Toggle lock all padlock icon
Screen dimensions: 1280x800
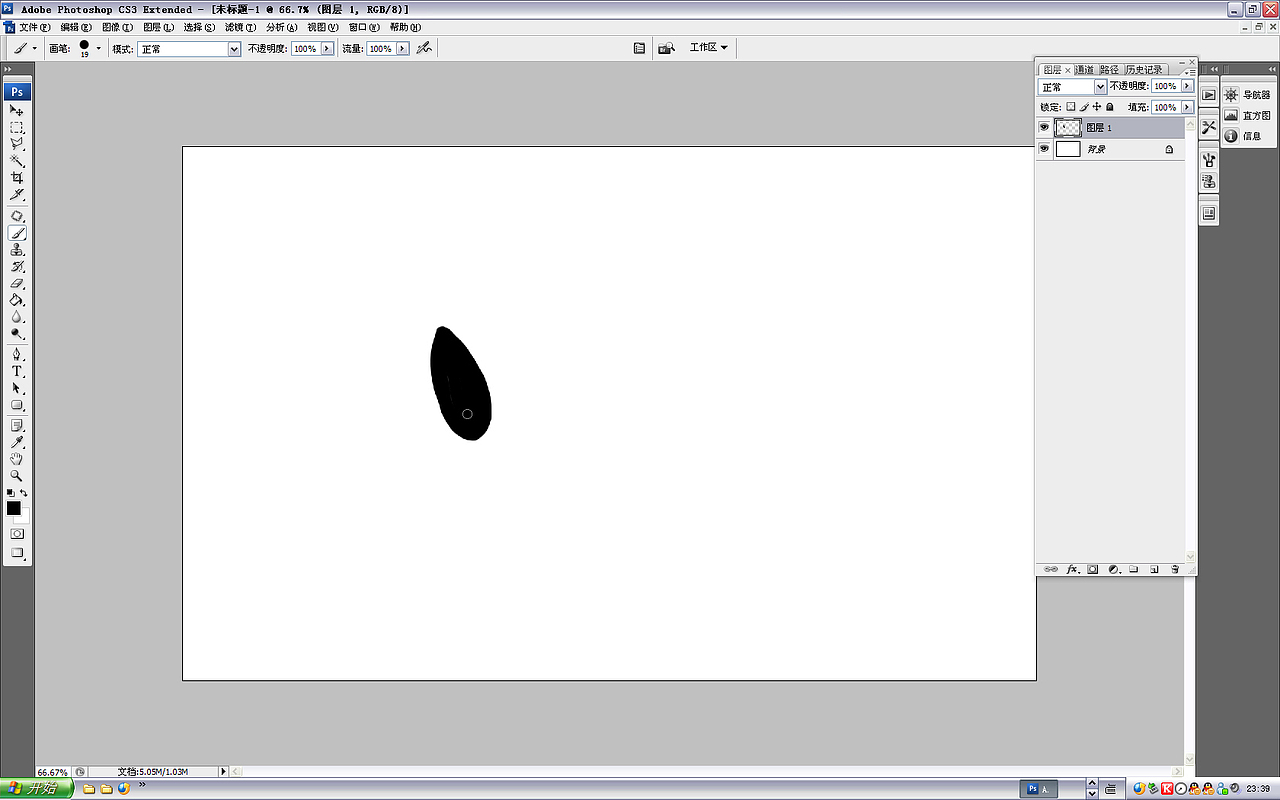[x=1110, y=107]
